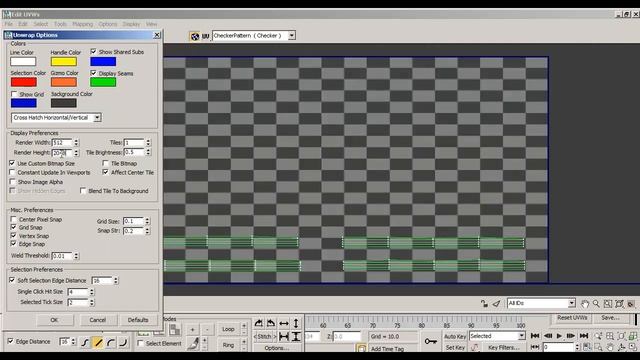
Task: Check the Select Element checkbox
Action: (140, 343)
